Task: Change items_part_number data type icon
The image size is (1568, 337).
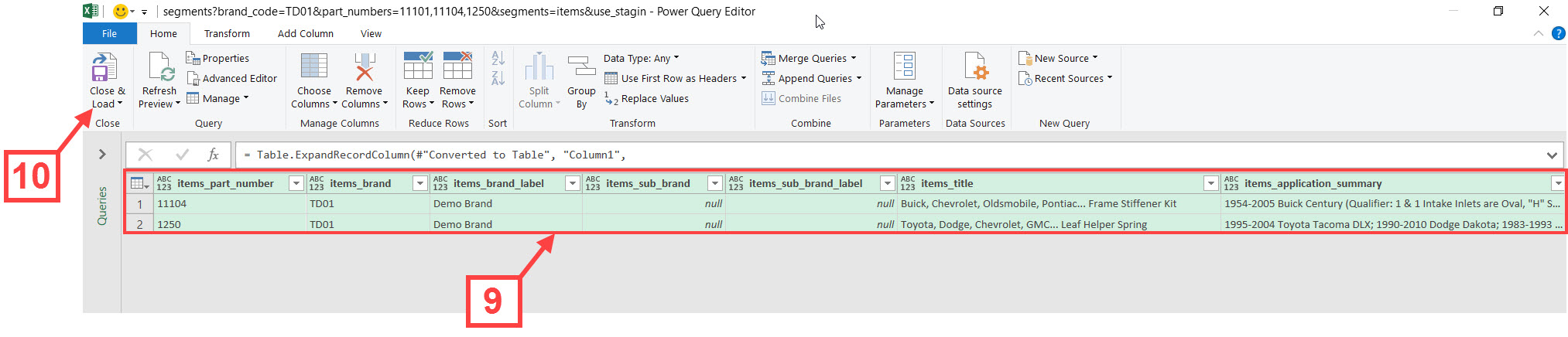Action: [164, 183]
